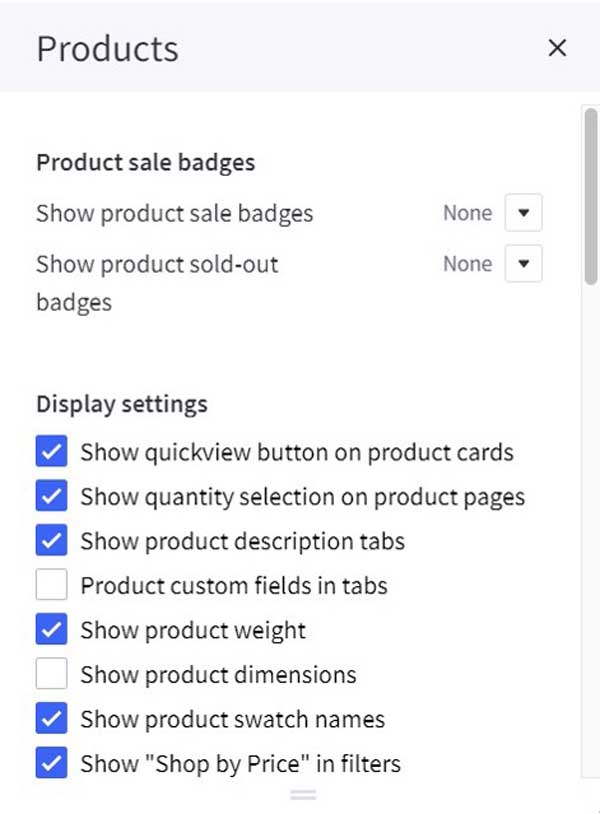Click the Products panel title
Image resolution: width=600 pixels, height=814 pixels.
[x=107, y=49]
